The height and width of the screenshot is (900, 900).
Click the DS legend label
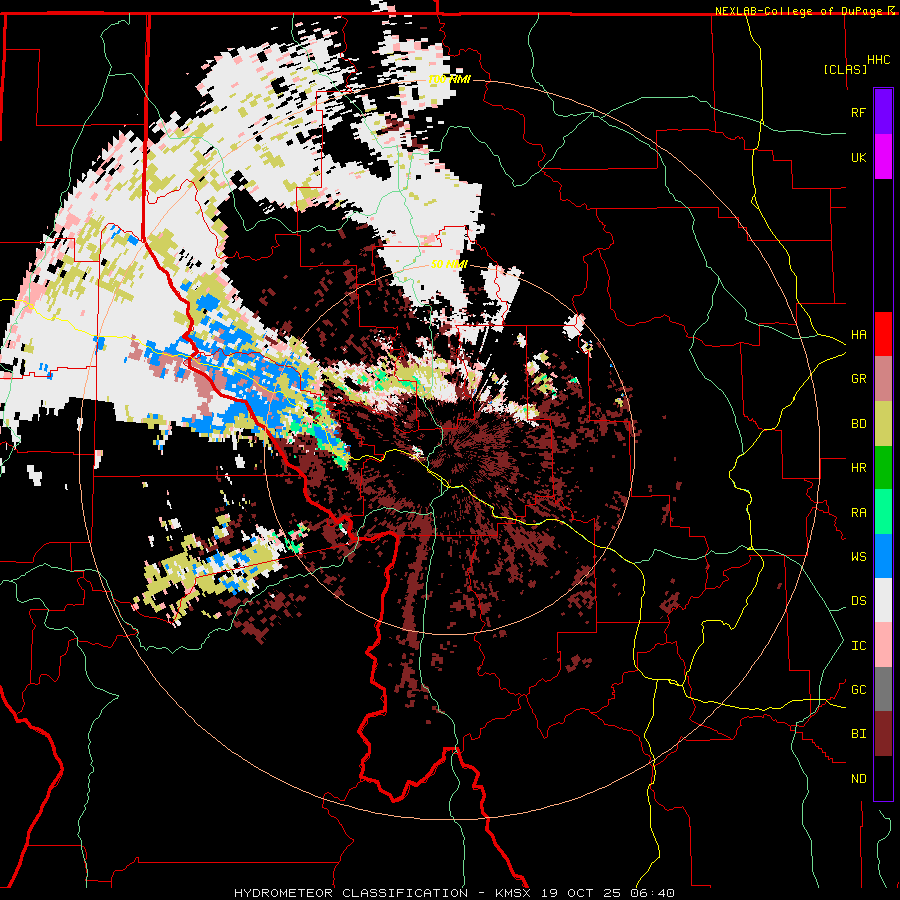(x=858, y=601)
